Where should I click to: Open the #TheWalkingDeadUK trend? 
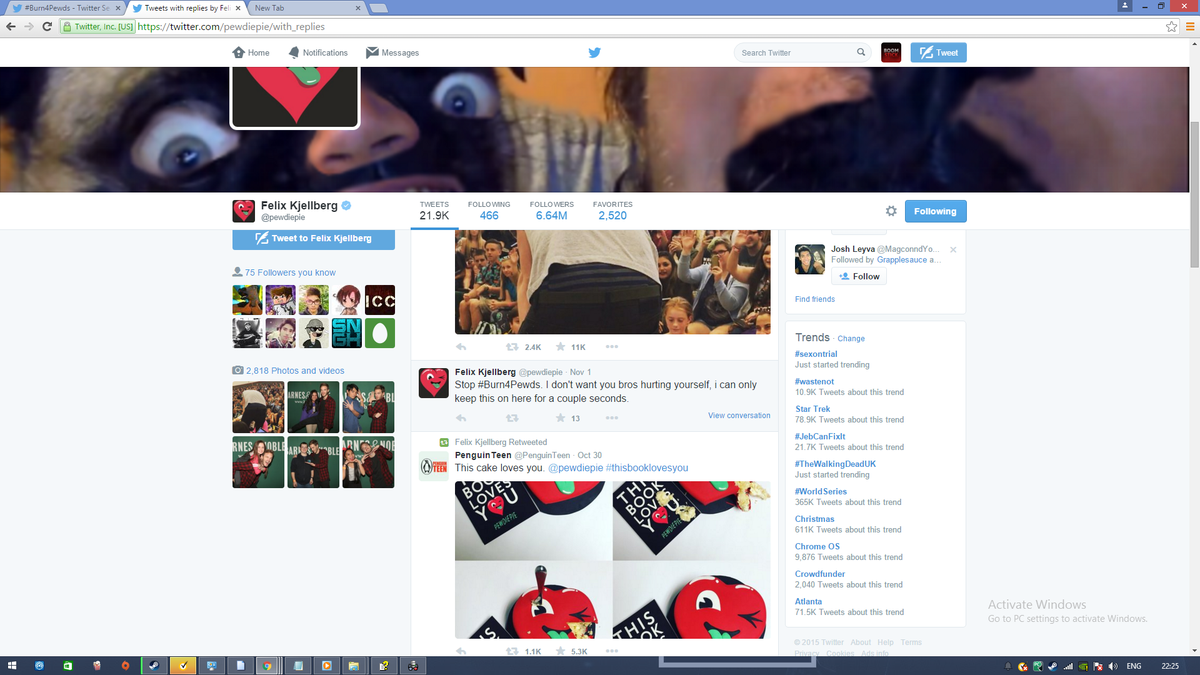click(835, 464)
